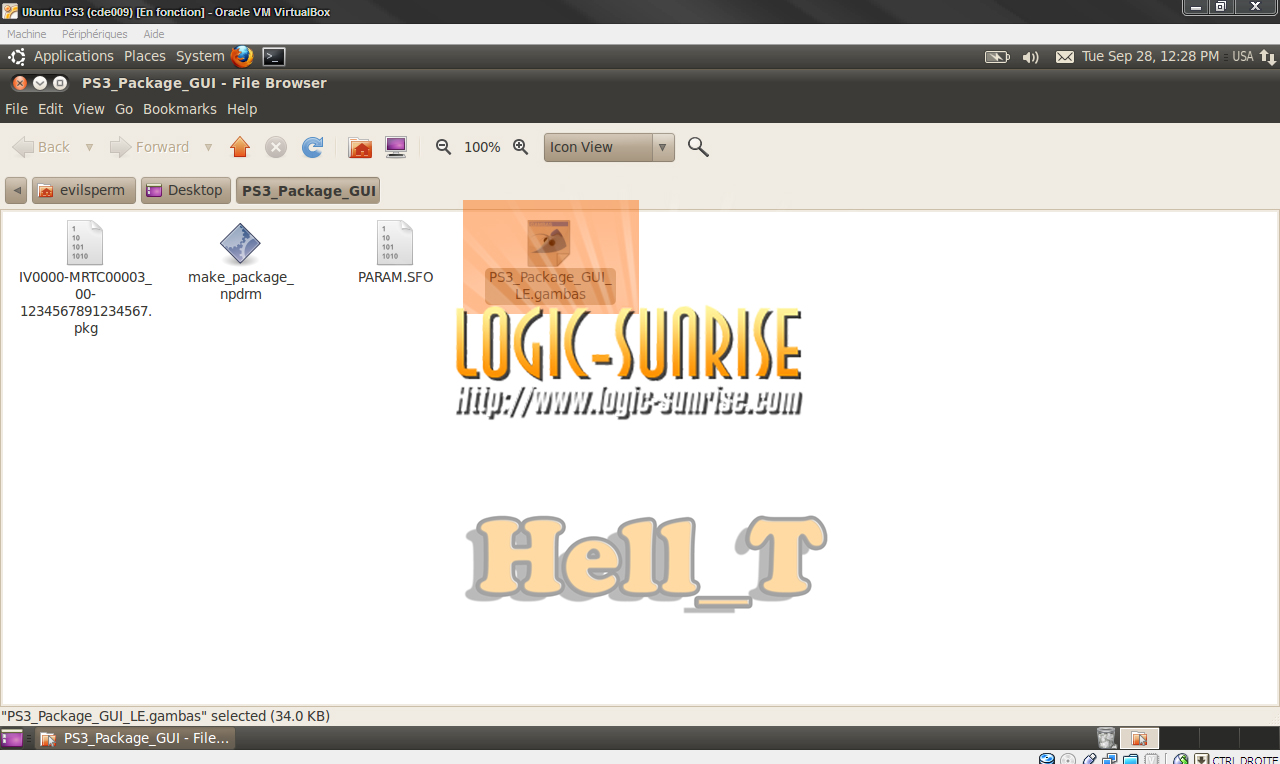Open the View menu

click(x=88, y=109)
